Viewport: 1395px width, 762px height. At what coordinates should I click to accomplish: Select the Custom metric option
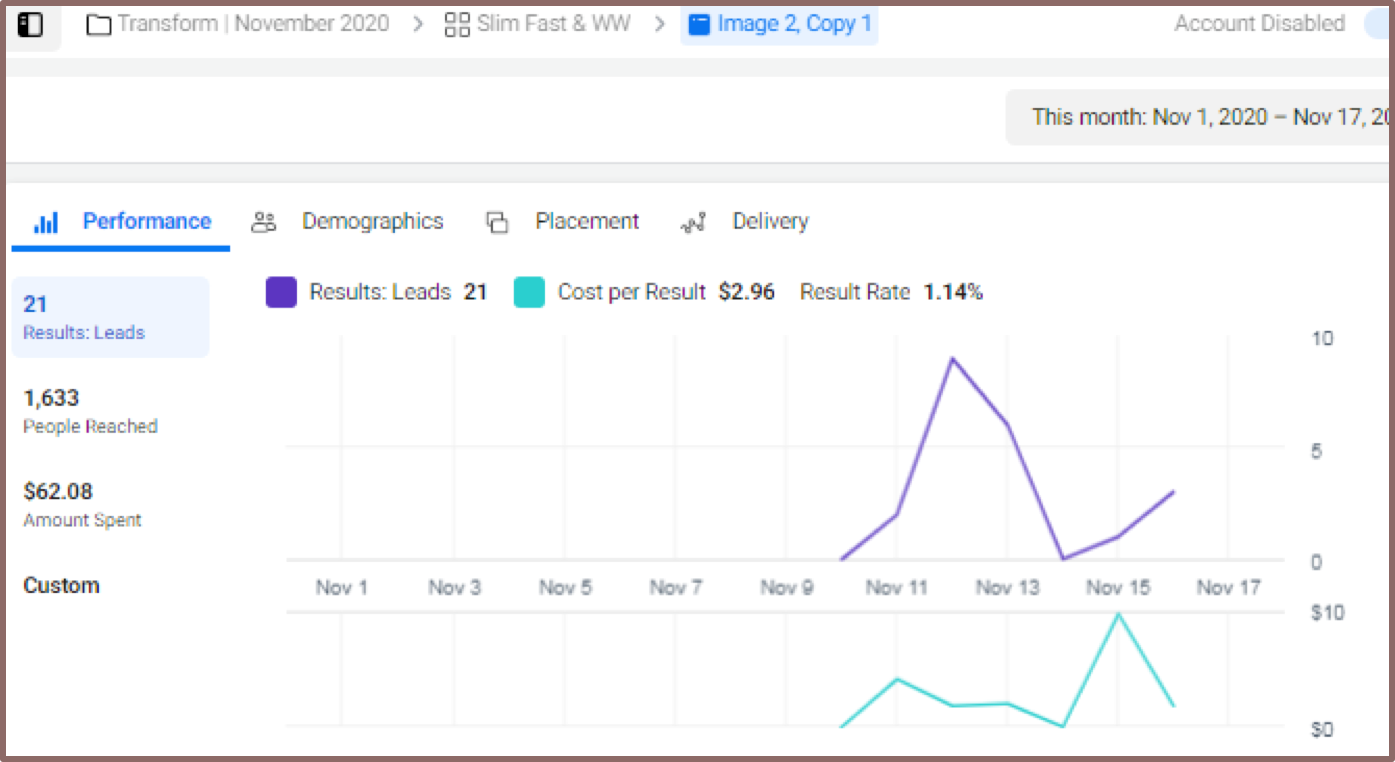(x=61, y=586)
